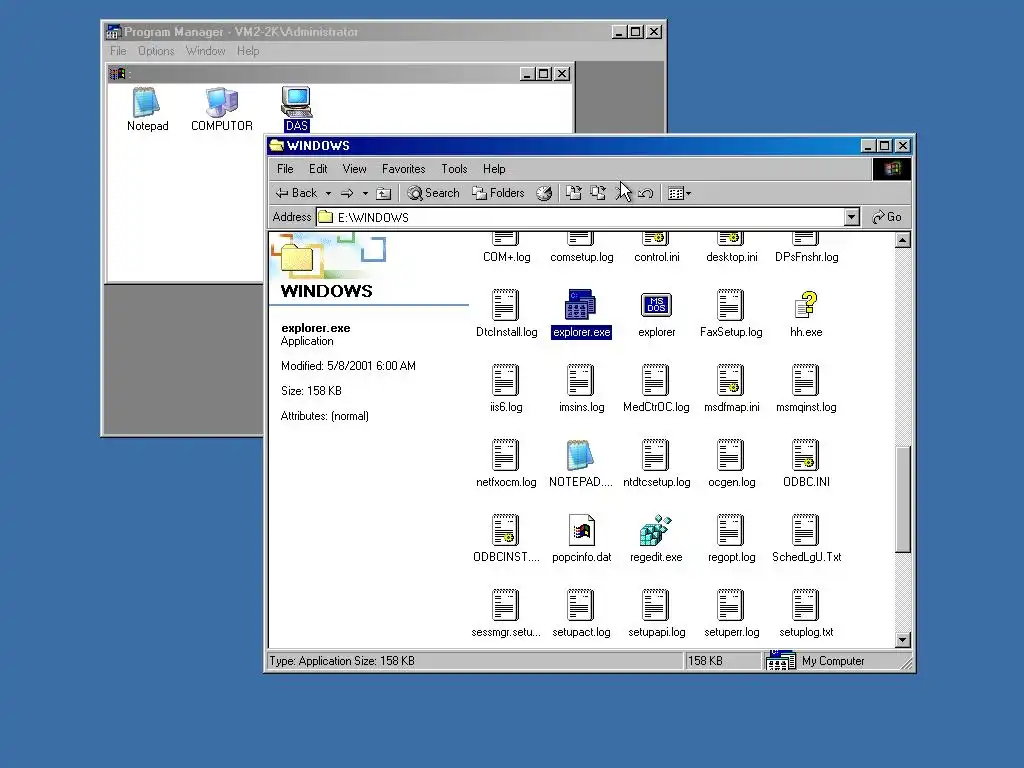Screen dimensions: 1024x768
Task: Select the COM+.log file name
Action: pyautogui.click(x=506, y=257)
